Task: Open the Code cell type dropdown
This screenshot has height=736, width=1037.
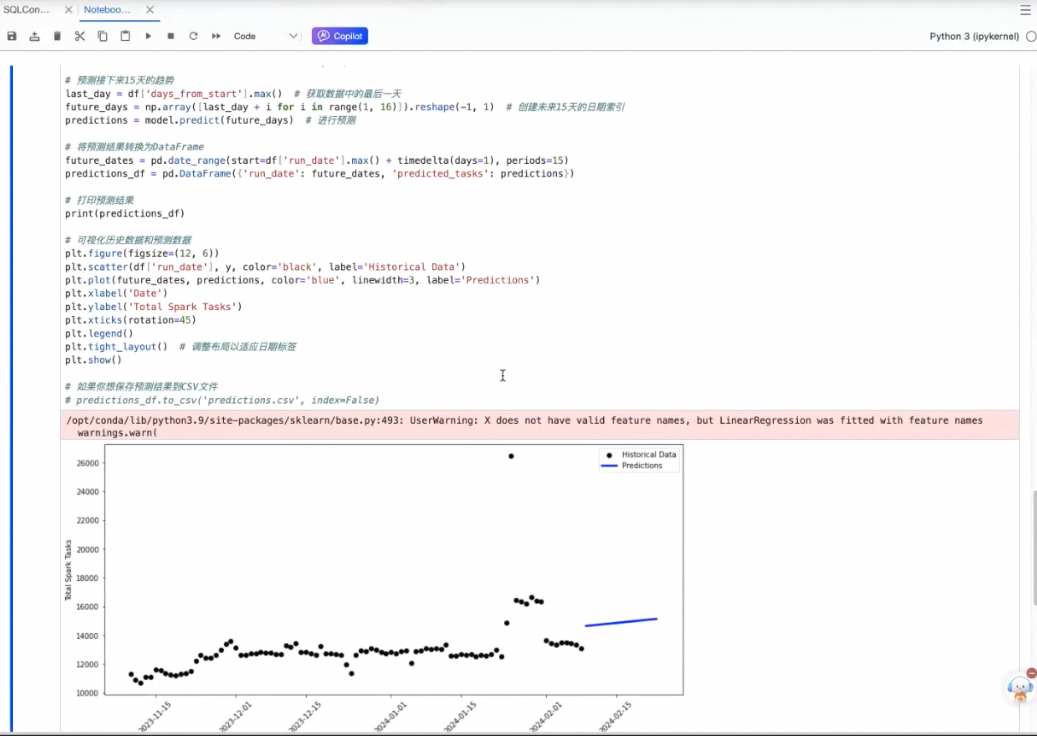Action: [x=265, y=36]
